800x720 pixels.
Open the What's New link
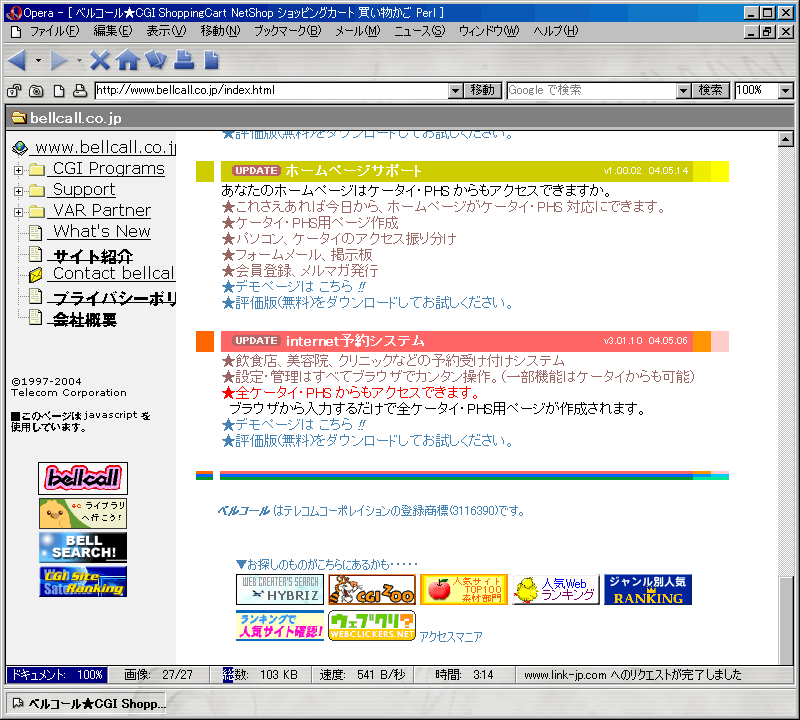coord(102,231)
